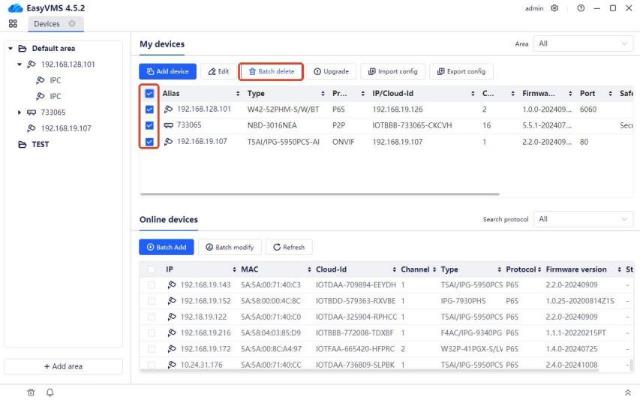The width and height of the screenshot is (640, 400).
Task: Click the trash icon in status bar
Action: point(31,392)
